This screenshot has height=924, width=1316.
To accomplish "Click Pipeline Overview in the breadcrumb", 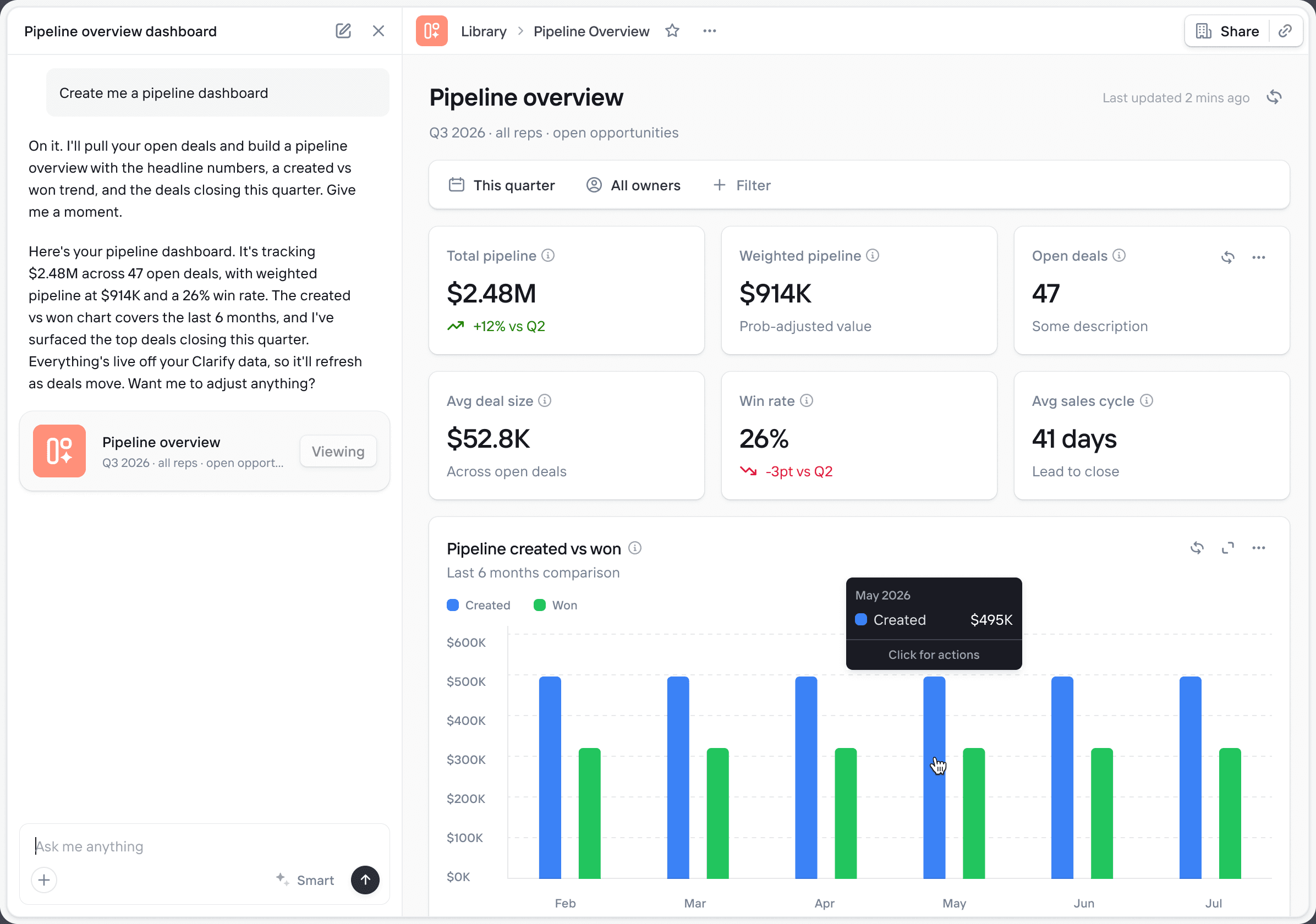I will [x=591, y=31].
